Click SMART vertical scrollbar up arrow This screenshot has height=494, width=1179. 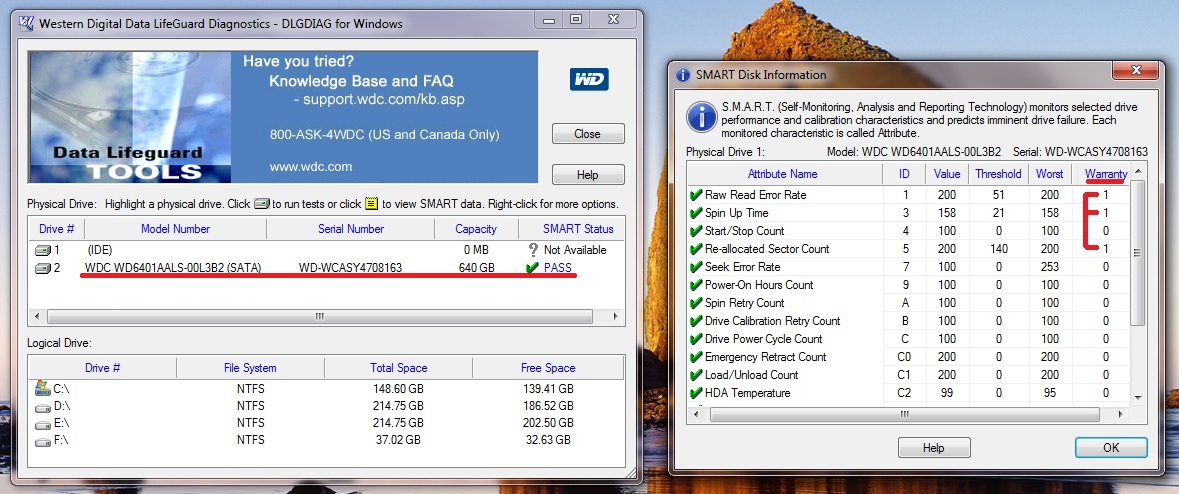point(1138,172)
